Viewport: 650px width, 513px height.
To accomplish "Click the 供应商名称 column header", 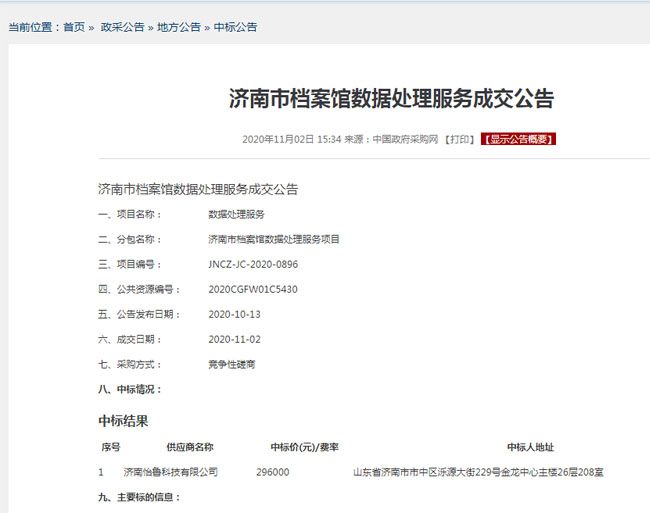I will [190, 447].
